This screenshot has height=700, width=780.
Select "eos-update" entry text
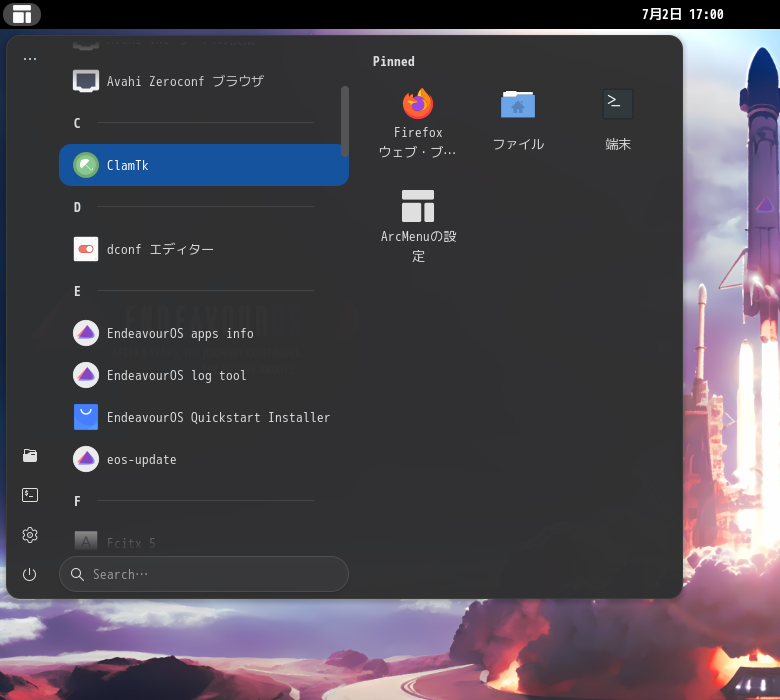click(142, 459)
